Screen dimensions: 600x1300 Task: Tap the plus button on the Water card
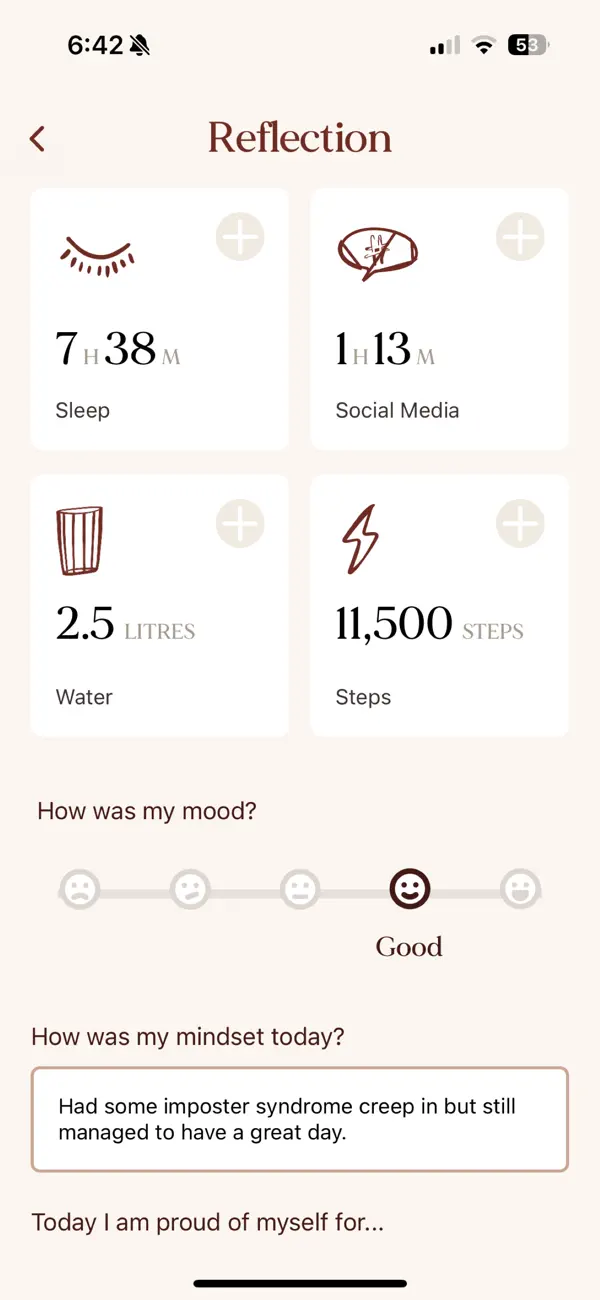point(240,523)
